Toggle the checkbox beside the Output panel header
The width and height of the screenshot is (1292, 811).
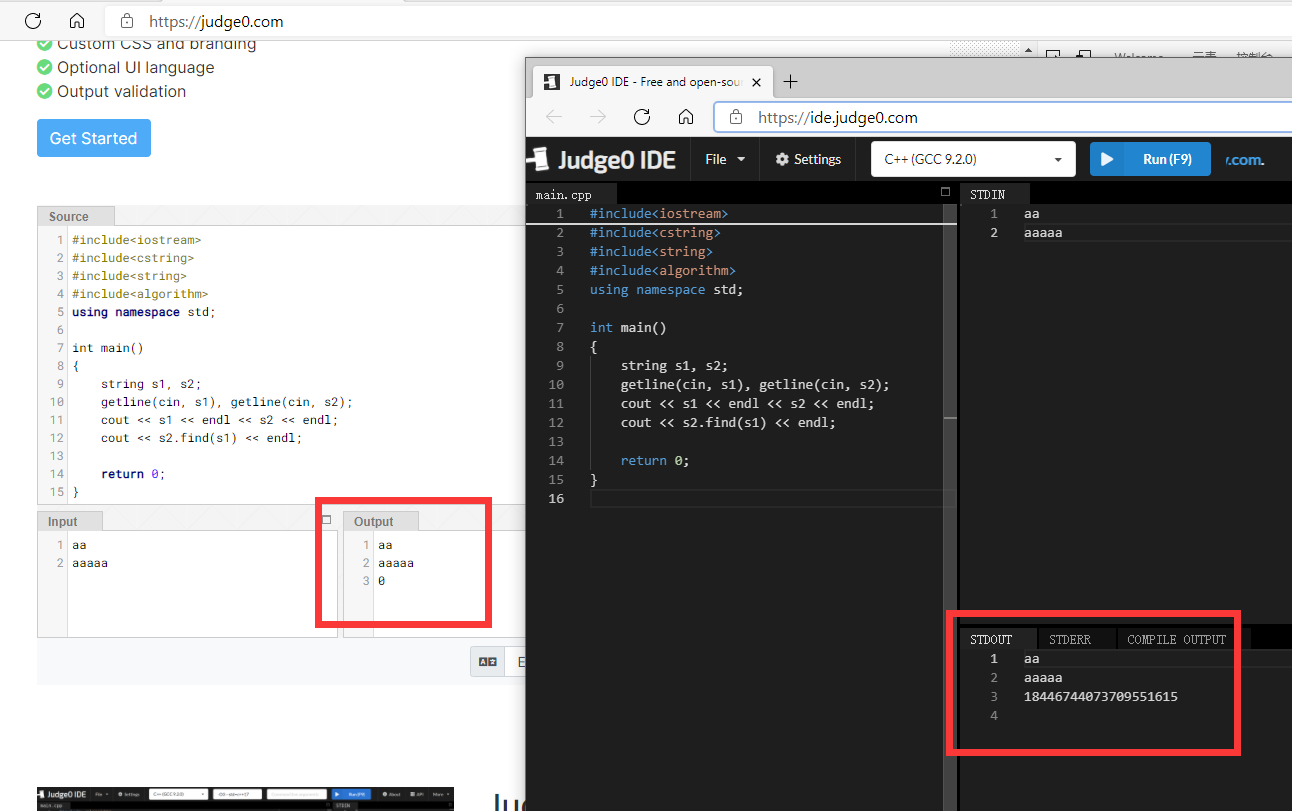pyautogui.click(x=326, y=519)
